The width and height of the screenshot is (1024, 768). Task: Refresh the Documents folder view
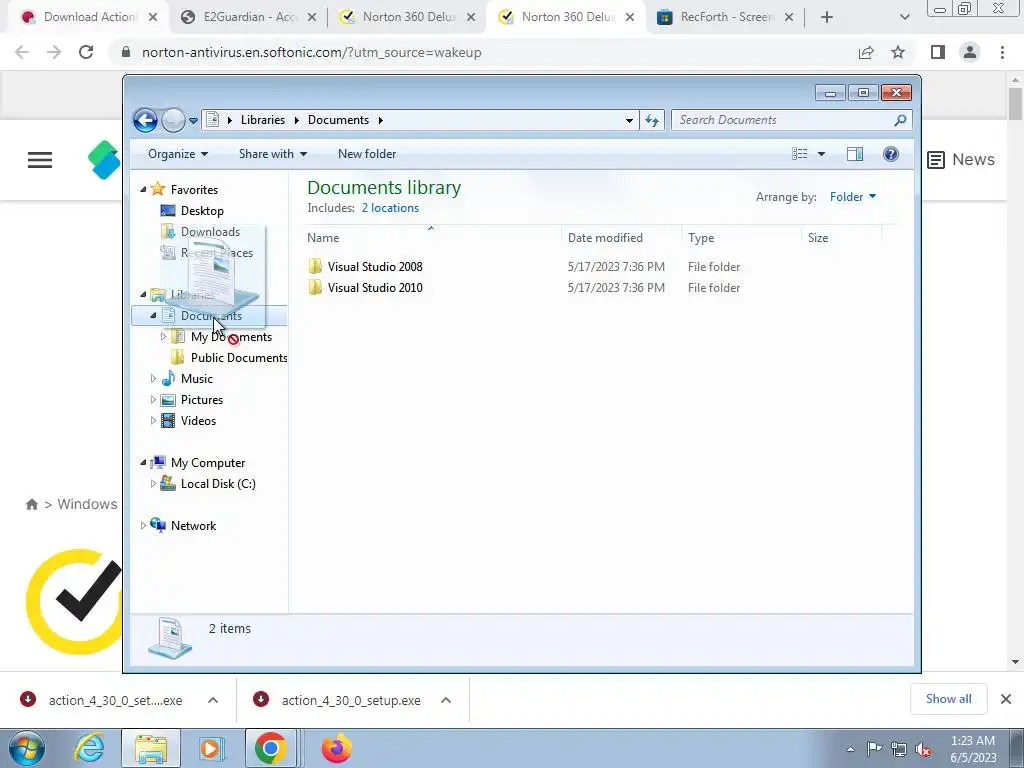coord(652,120)
